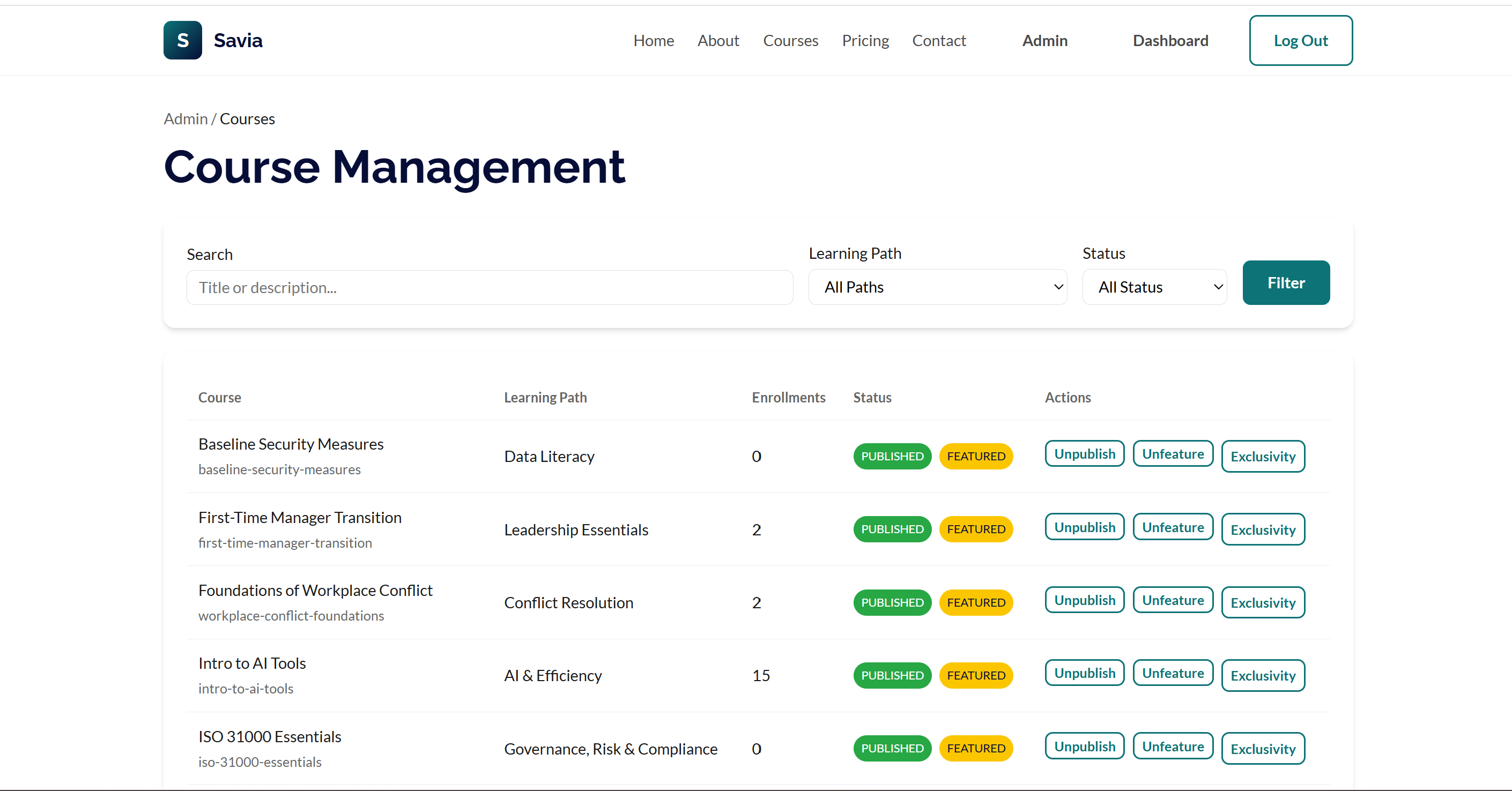Image resolution: width=1512 pixels, height=791 pixels.
Task: Unpublish the Baseline Security Measures course
Action: coord(1084,453)
